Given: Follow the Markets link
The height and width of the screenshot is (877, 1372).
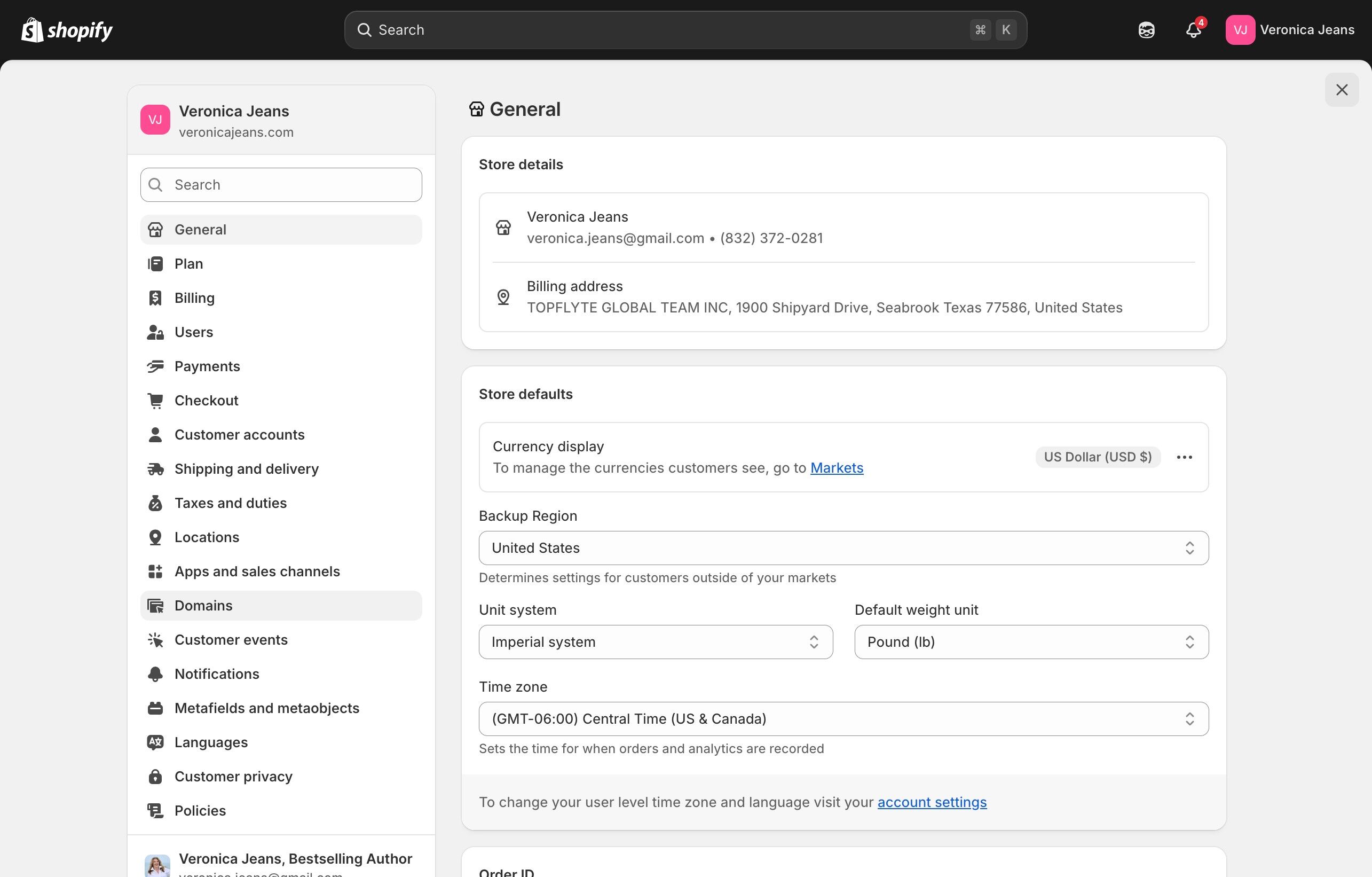Looking at the screenshot, I should click(837, 467).
